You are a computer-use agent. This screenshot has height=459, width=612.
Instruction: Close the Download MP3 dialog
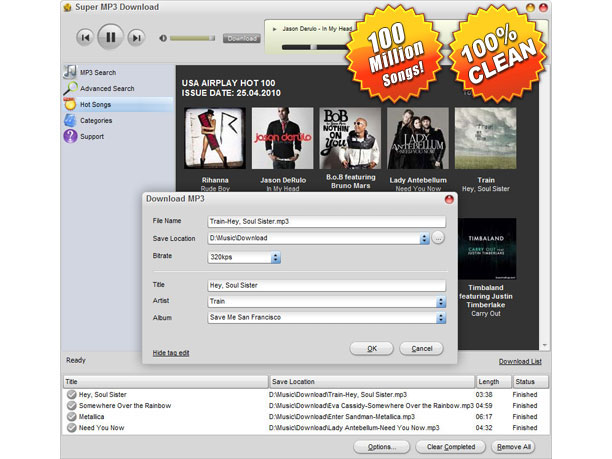(449, 199)
